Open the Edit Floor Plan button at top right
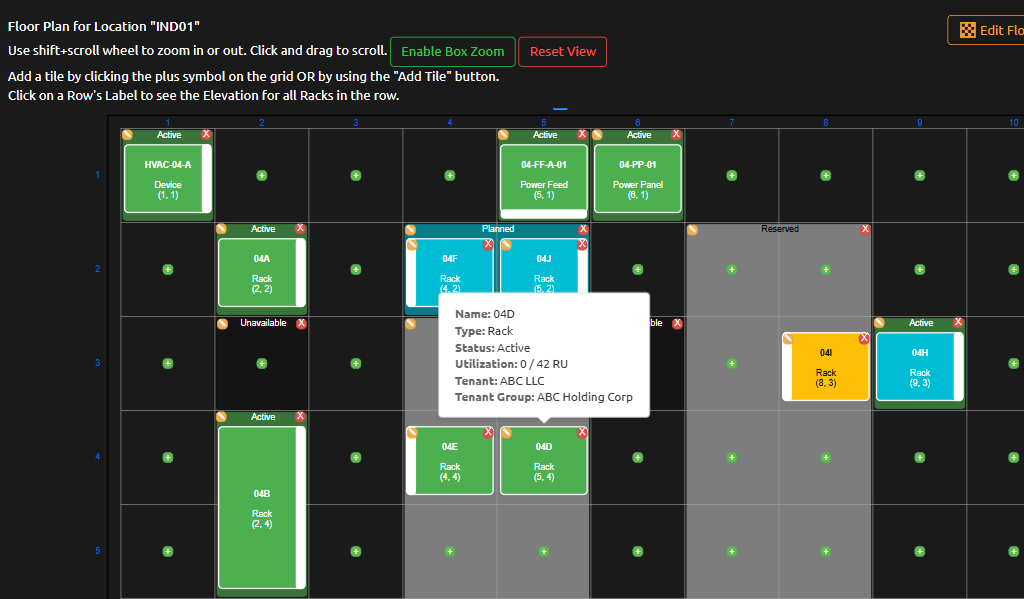 tap(1000, 30)
